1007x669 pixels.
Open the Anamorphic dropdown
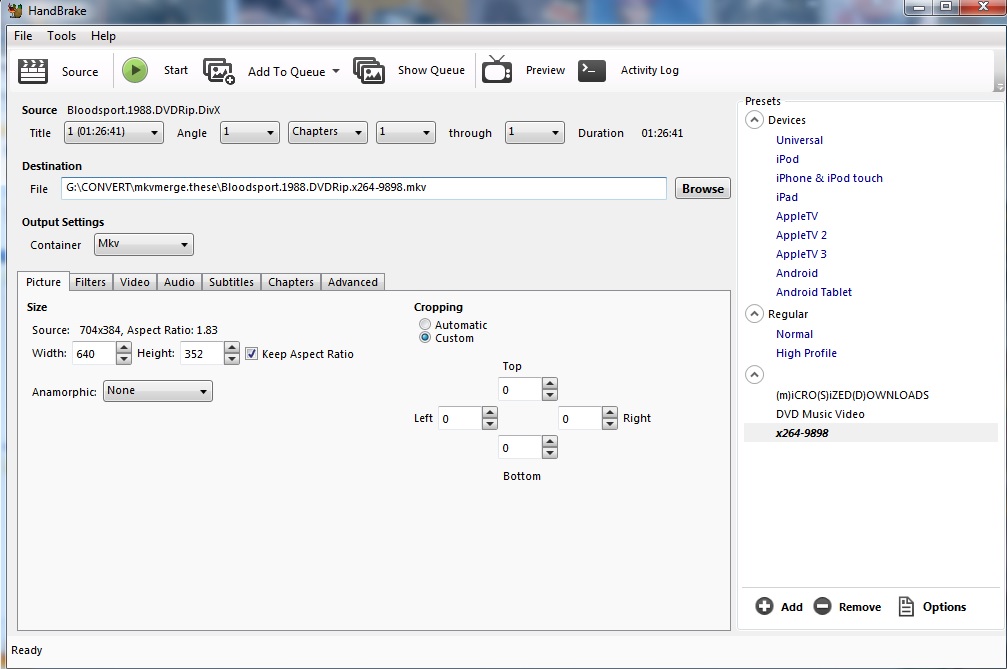[158, 391]
